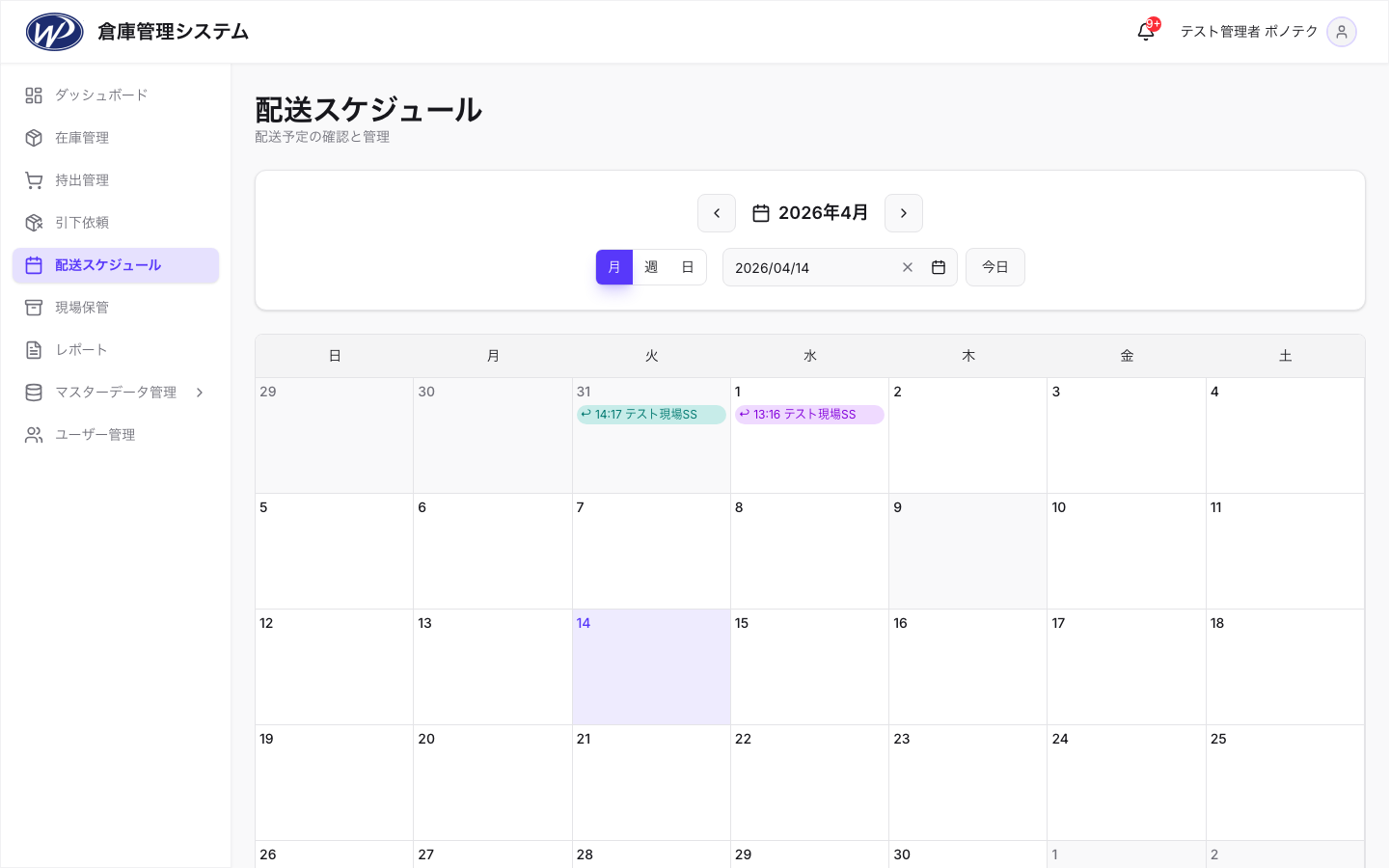This screenshot has height=868, width=1389.
Task: Click the calendar icon beside 2026年4月
Action: 761,213
